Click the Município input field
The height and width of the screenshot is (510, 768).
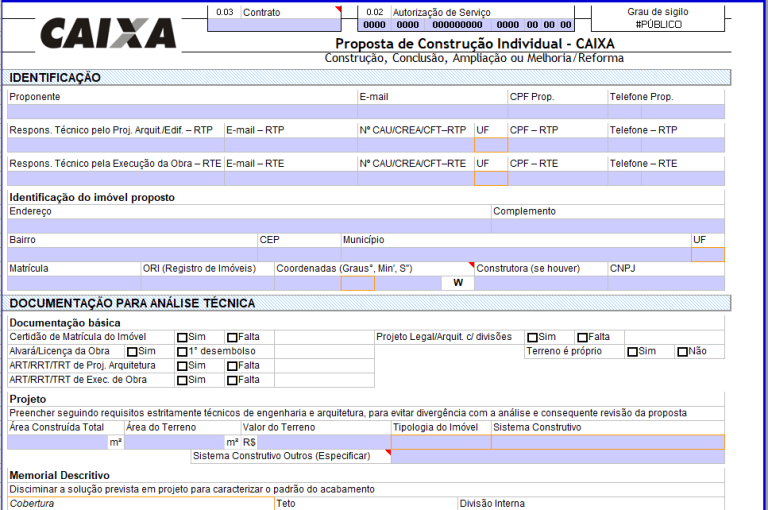516,255
